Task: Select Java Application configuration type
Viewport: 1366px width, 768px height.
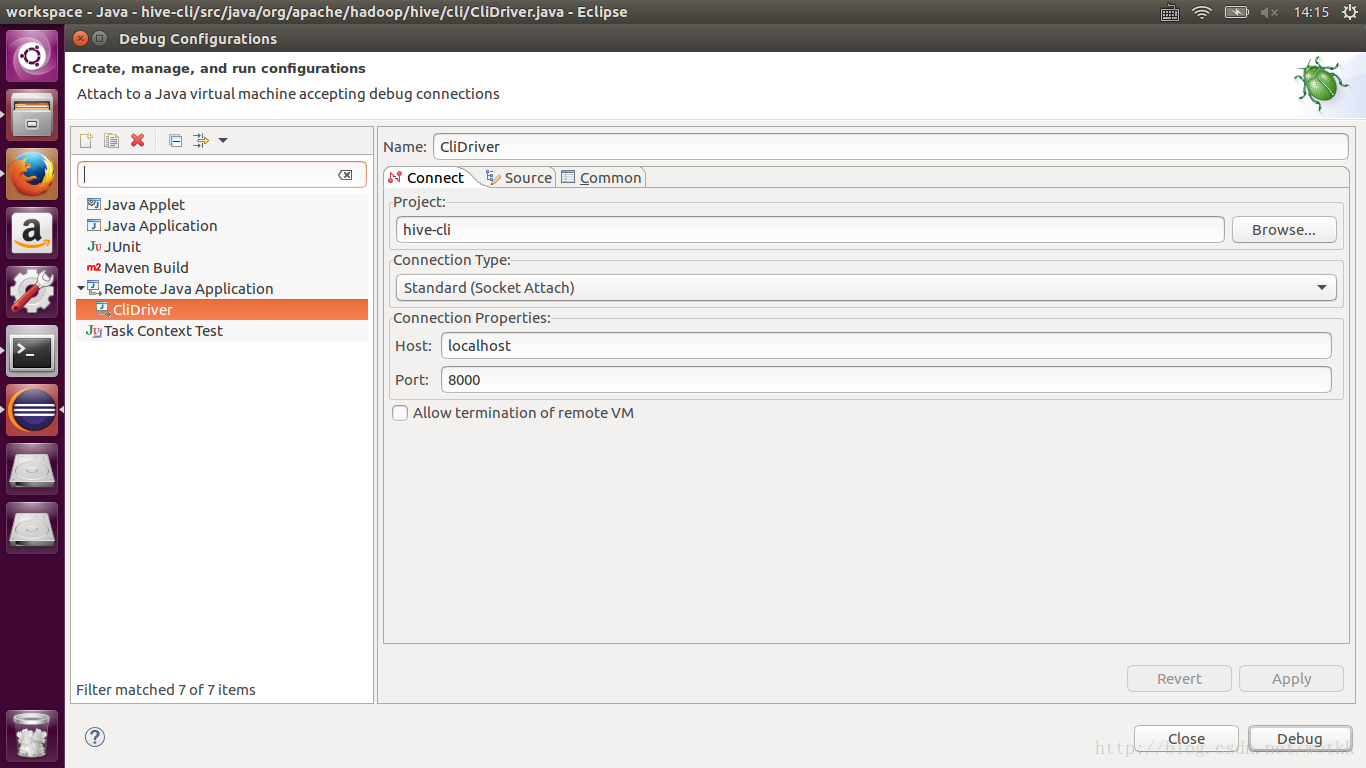Action: [x=151, y=226]
